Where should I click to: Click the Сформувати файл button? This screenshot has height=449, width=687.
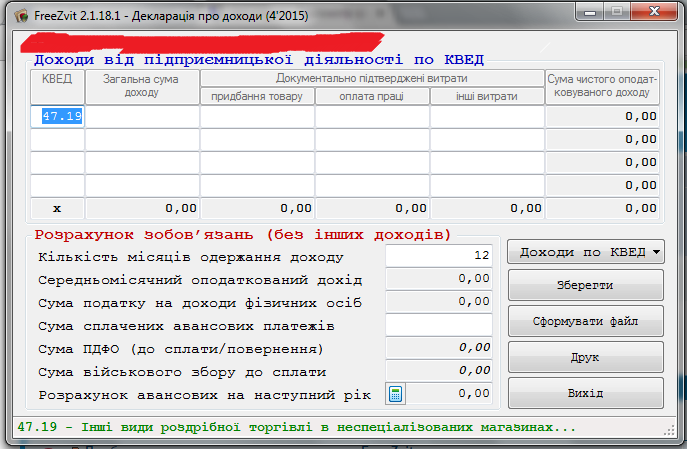coord(586,322)
